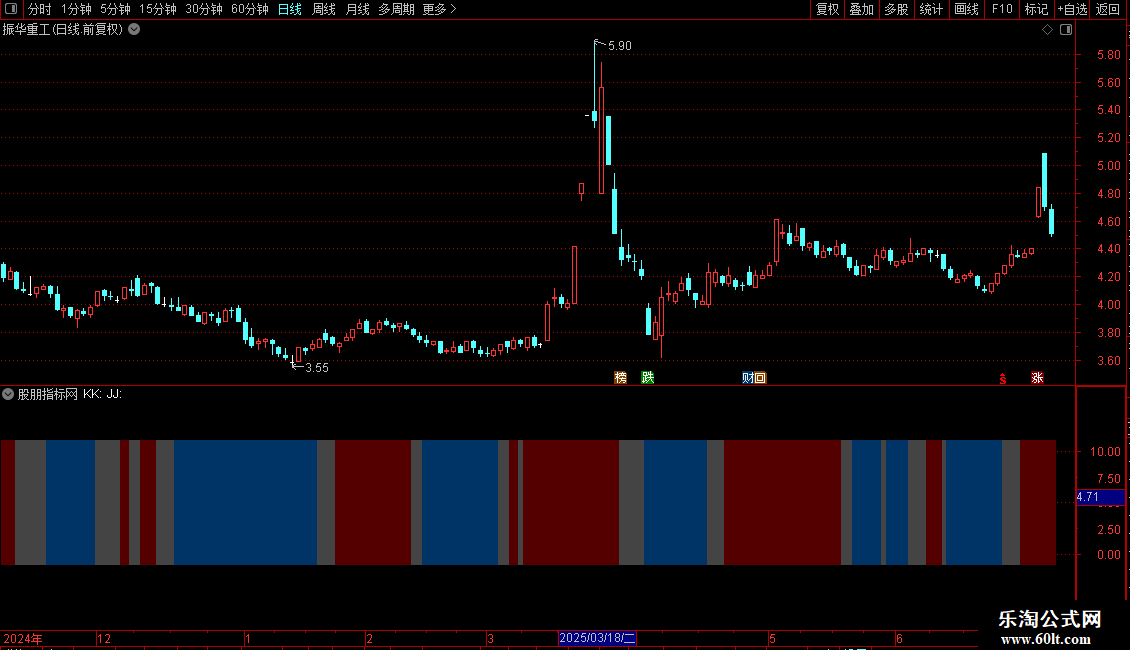Toggle the sidebar panel icon at top-left
Viewport: 1130px width, 650px height.
[11, 9]
